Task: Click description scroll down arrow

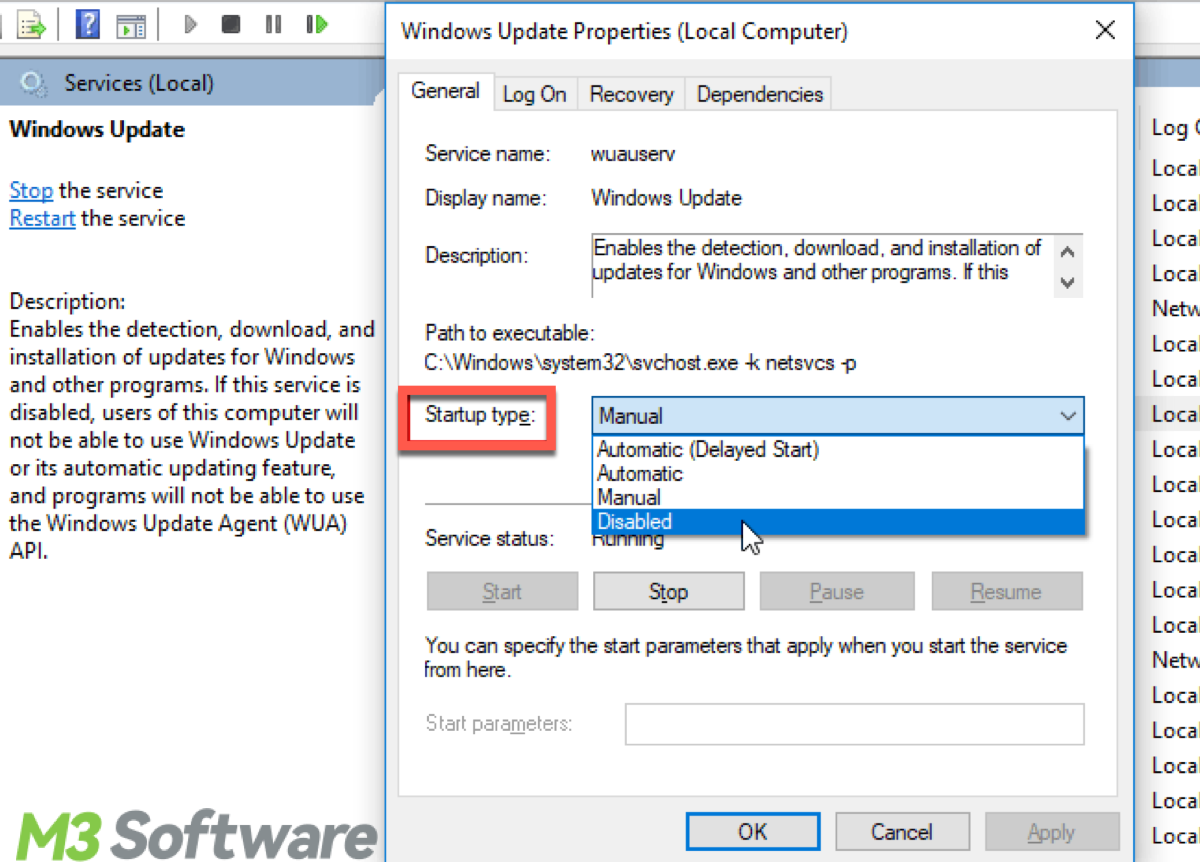Action: (1068, 283)
